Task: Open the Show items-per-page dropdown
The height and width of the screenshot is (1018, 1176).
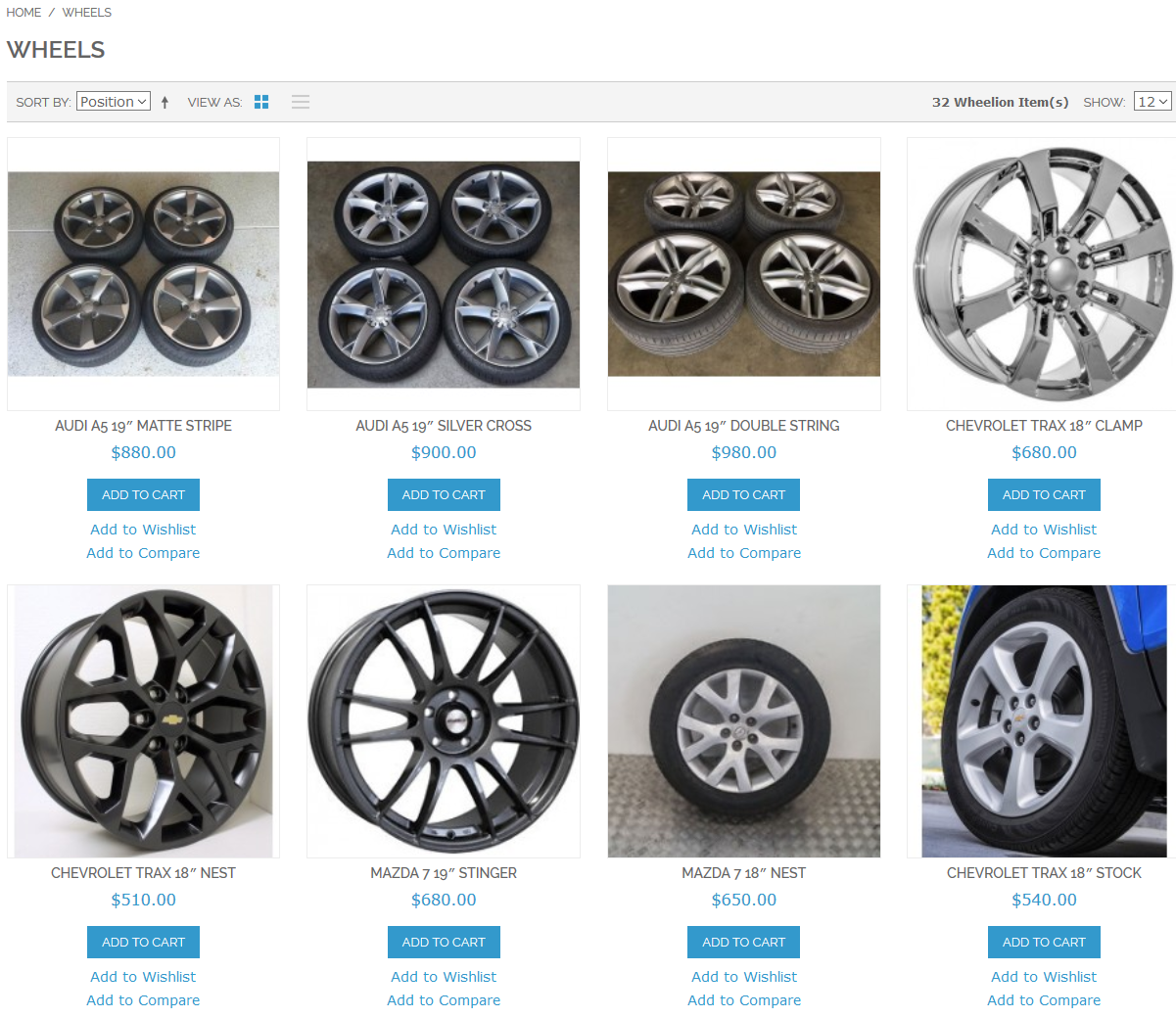Action: [x=1152, y=102]
